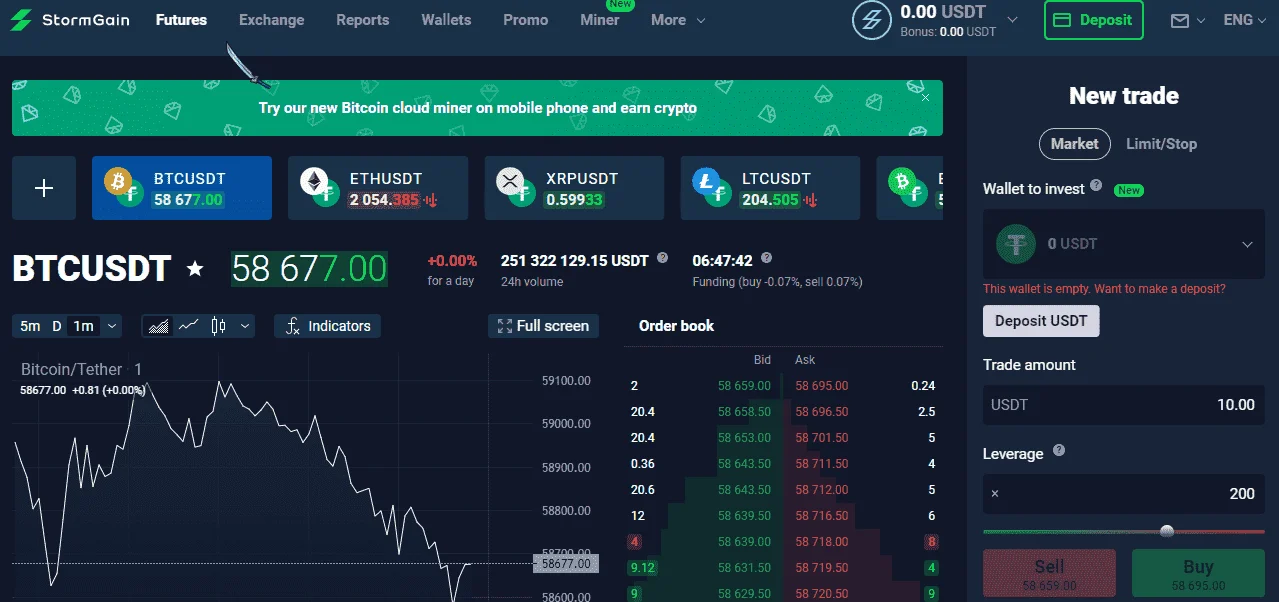1279x602 pixels.
Task: Click the Bitcoin cloud miner promo banner text
Action: (x=477, y=108)
